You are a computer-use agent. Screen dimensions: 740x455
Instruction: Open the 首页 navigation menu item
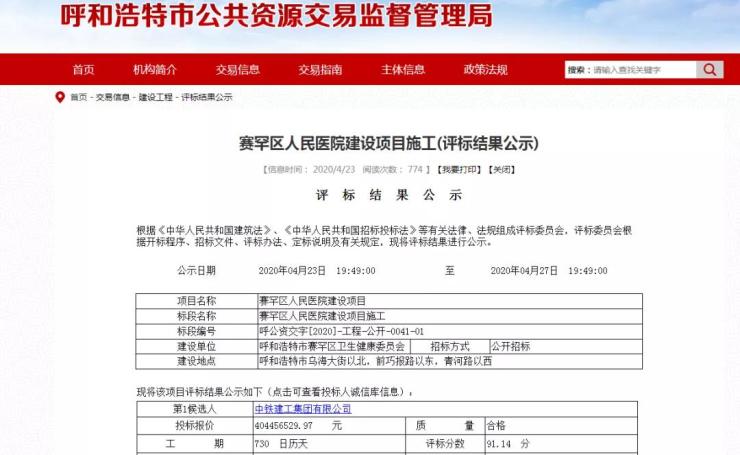[83, 70]
